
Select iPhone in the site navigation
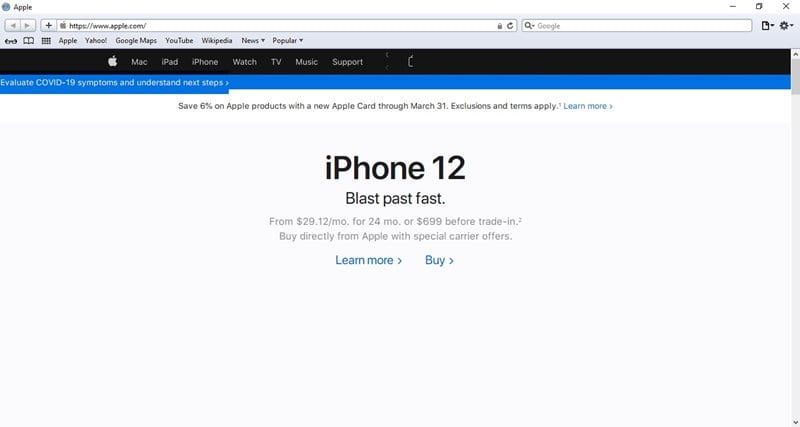[x=205, y=62]
